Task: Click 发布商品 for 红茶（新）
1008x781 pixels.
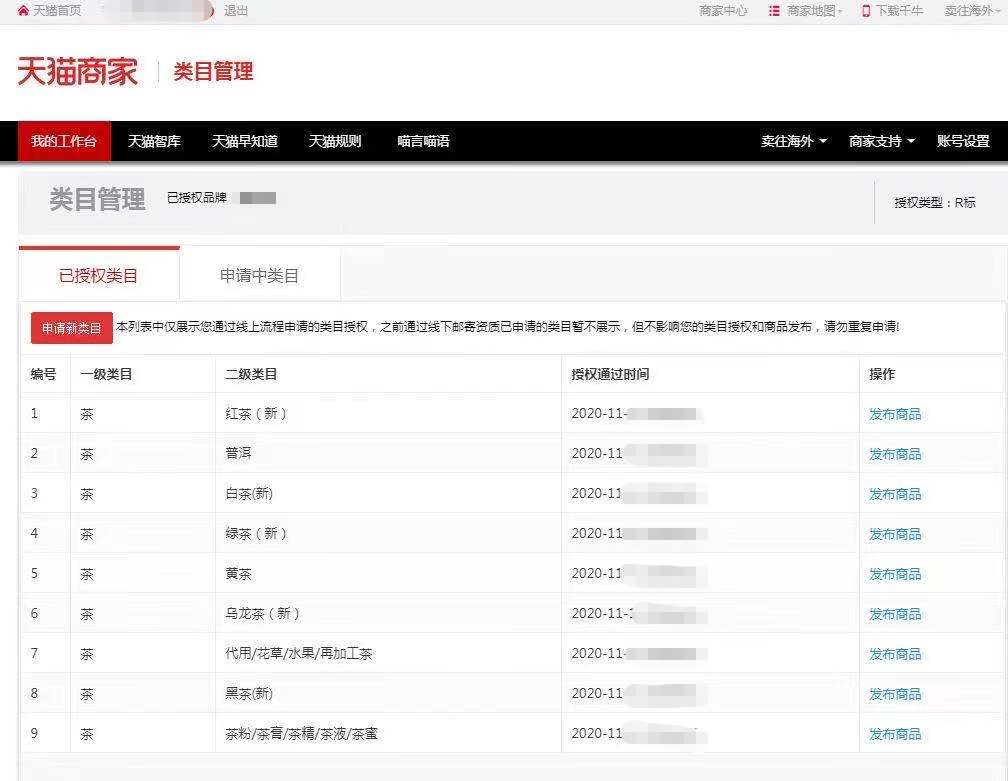Action: [x=895, y=414]
